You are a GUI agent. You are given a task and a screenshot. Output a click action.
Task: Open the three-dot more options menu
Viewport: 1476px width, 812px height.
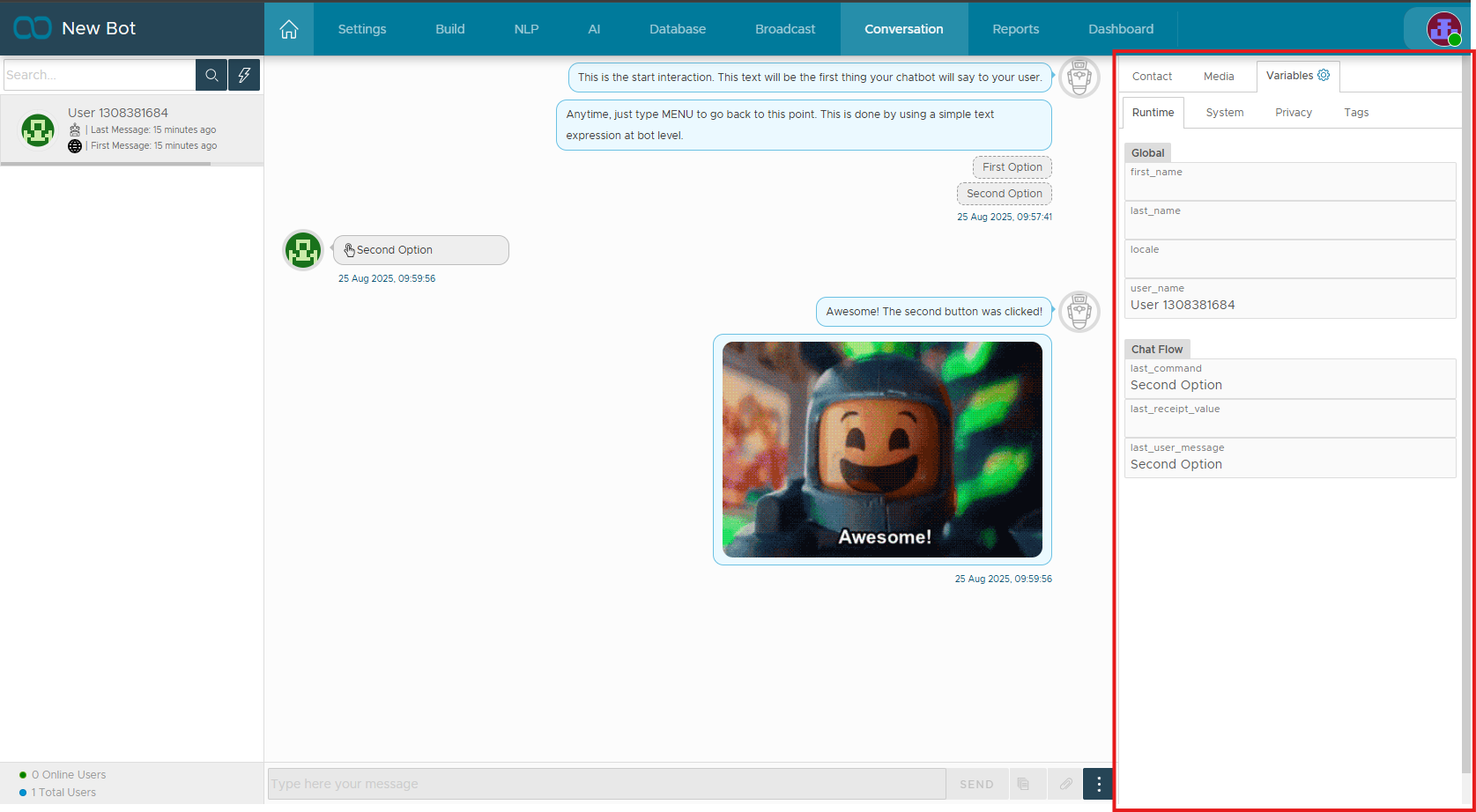pos(1098,784)
